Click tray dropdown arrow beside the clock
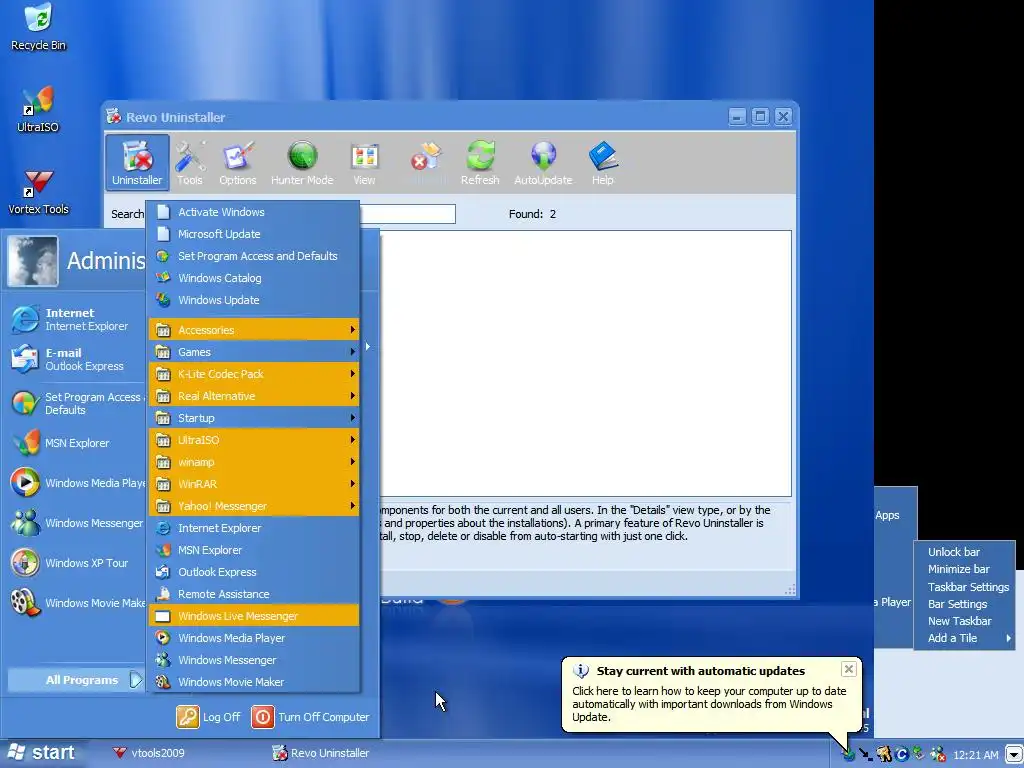Screen dimensions: 1024x768 1014,754
